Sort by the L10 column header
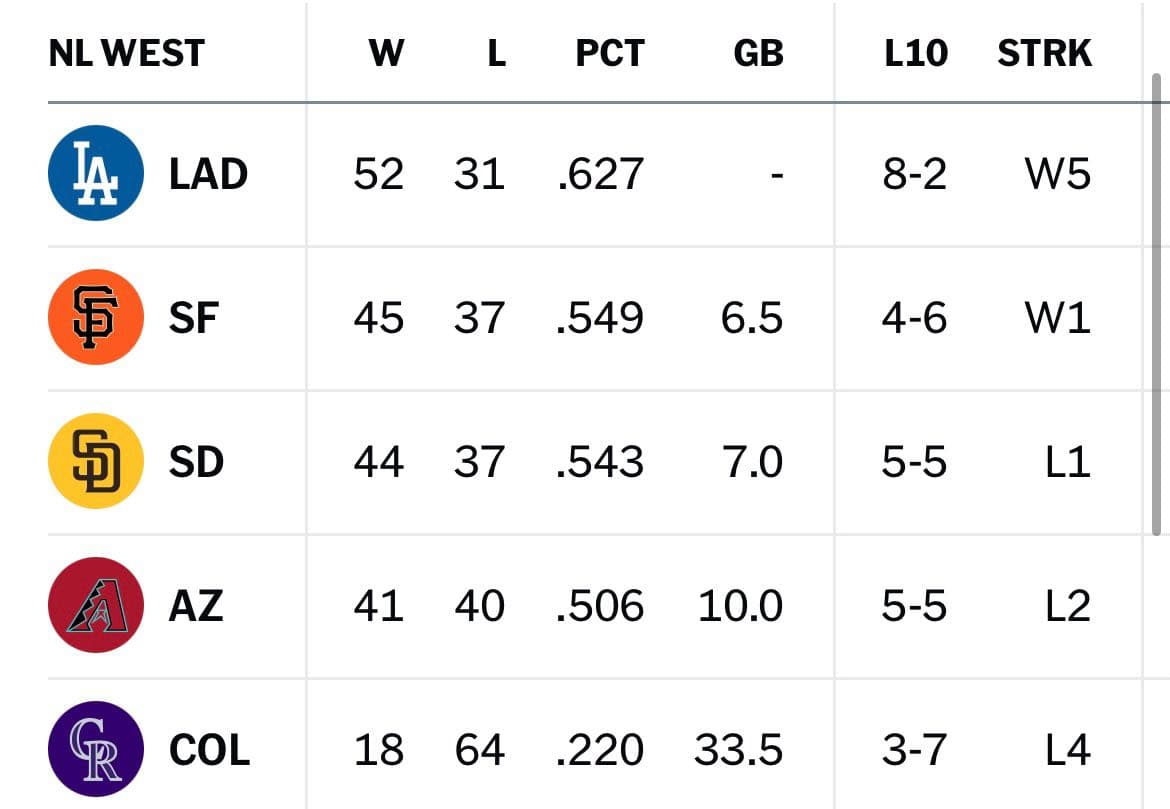Screen dimensions: 1170x809 coord(916,53)
